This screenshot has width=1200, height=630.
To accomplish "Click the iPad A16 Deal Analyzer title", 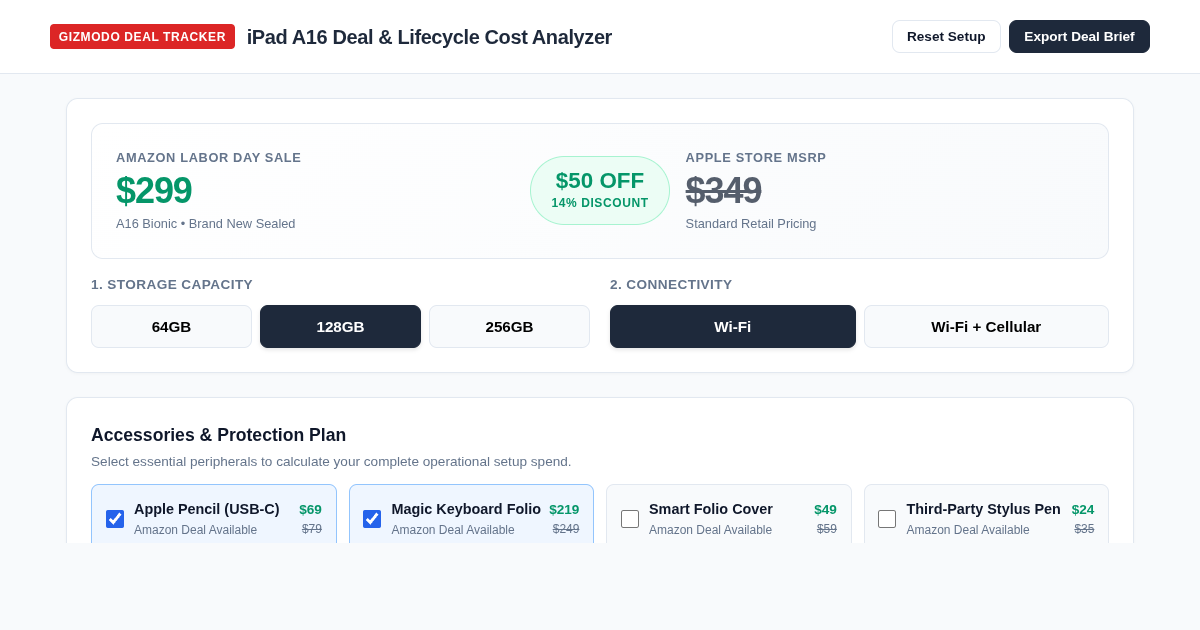I will point(429,37).
